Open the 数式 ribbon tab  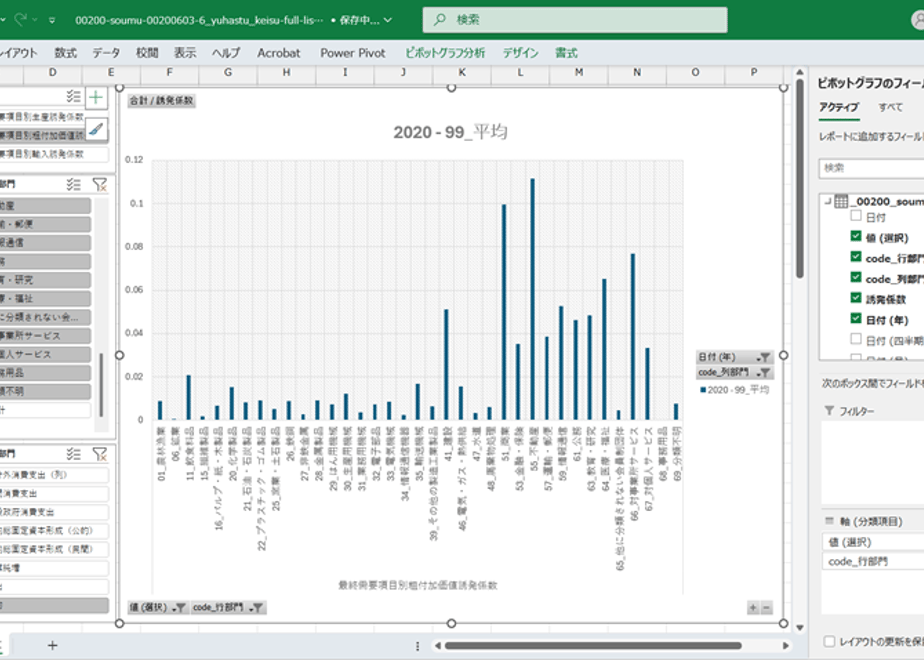coord(65,53)
